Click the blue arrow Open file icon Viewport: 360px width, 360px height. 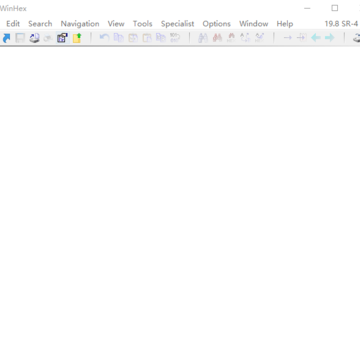click(6, 38)
